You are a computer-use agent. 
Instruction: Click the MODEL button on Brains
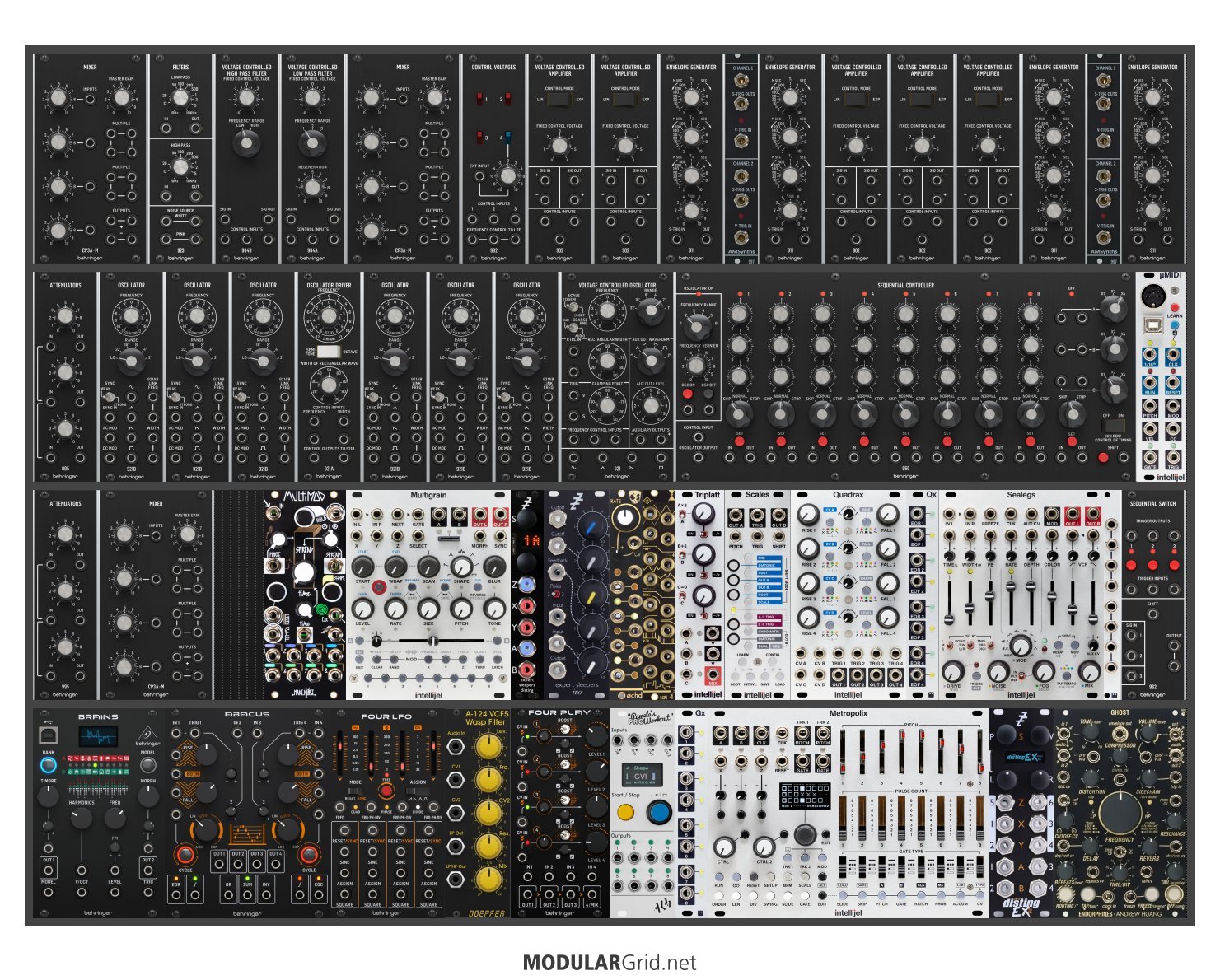click(x=147, y=764)
